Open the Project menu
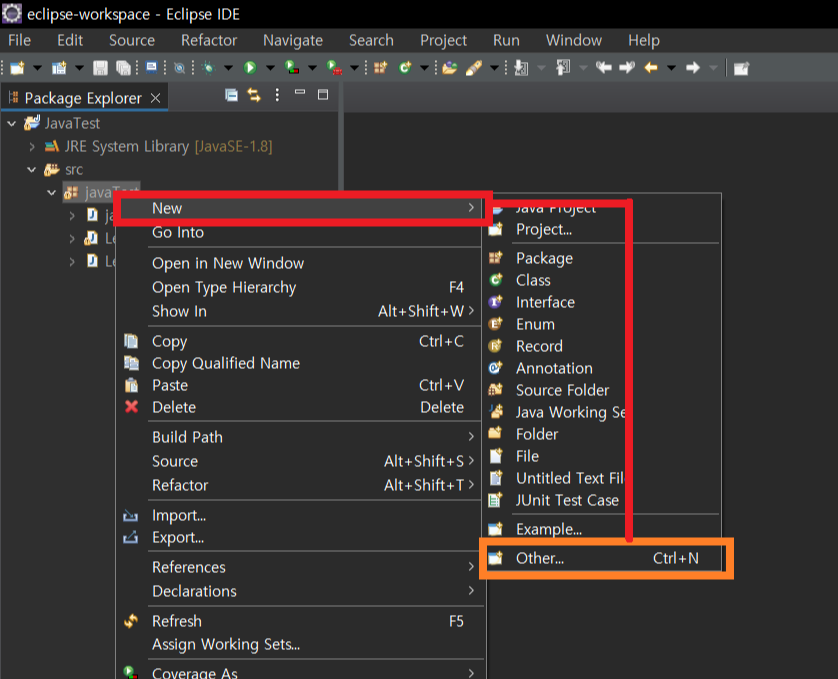Image resolution: width=838 pixels, height=679 pixels. click(x=444, y=41)
